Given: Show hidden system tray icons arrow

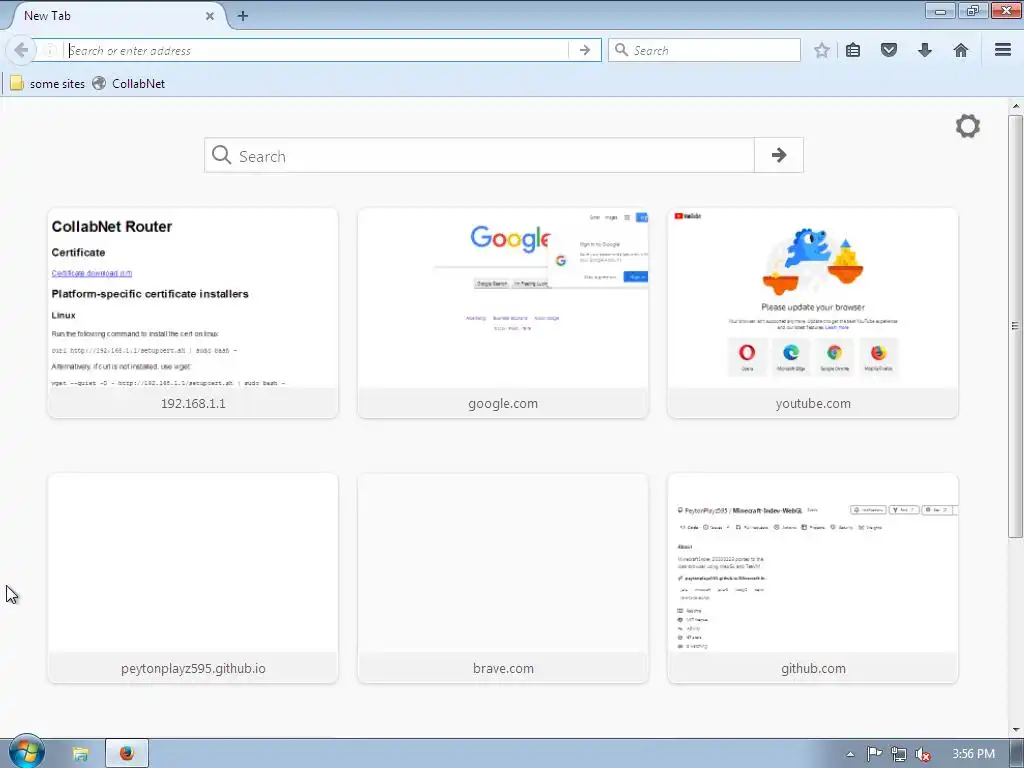Looking at the screenshot, I should click(850, 754).
